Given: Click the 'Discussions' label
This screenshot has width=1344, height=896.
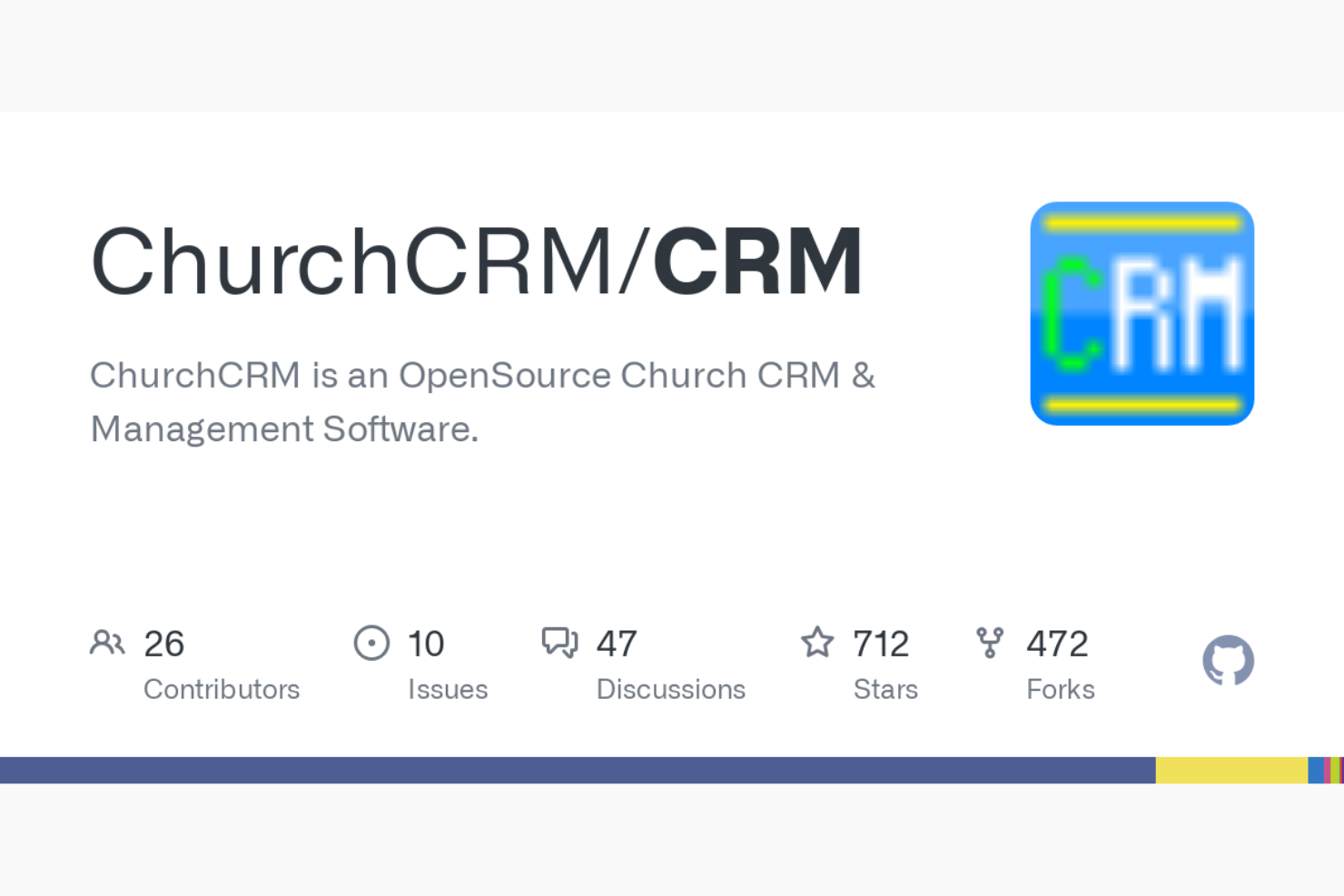Looking at the screenshot, I should [671, 689].
